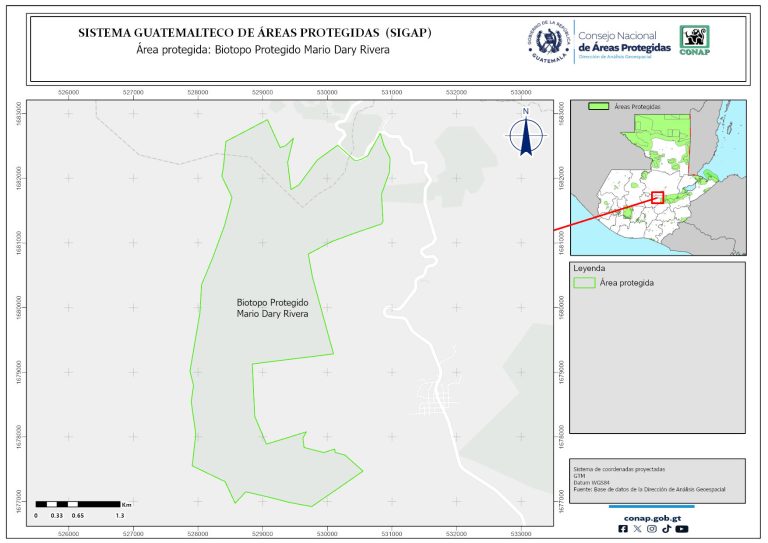Open the conap.gob.gt website link
This screenshot has height=543, width=768.
pyautogui.click(x=653, y=517)
